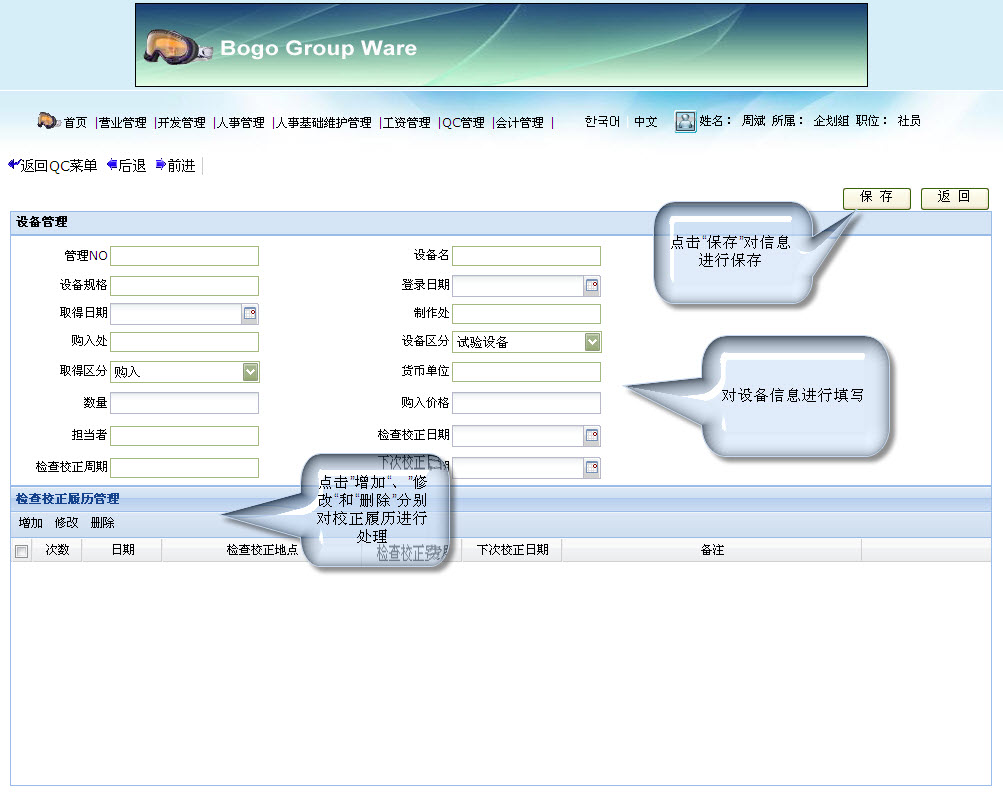The image size is (1003, 799).
Task: Expand the 设备区分 dropdown
Action: click(592, 342)
